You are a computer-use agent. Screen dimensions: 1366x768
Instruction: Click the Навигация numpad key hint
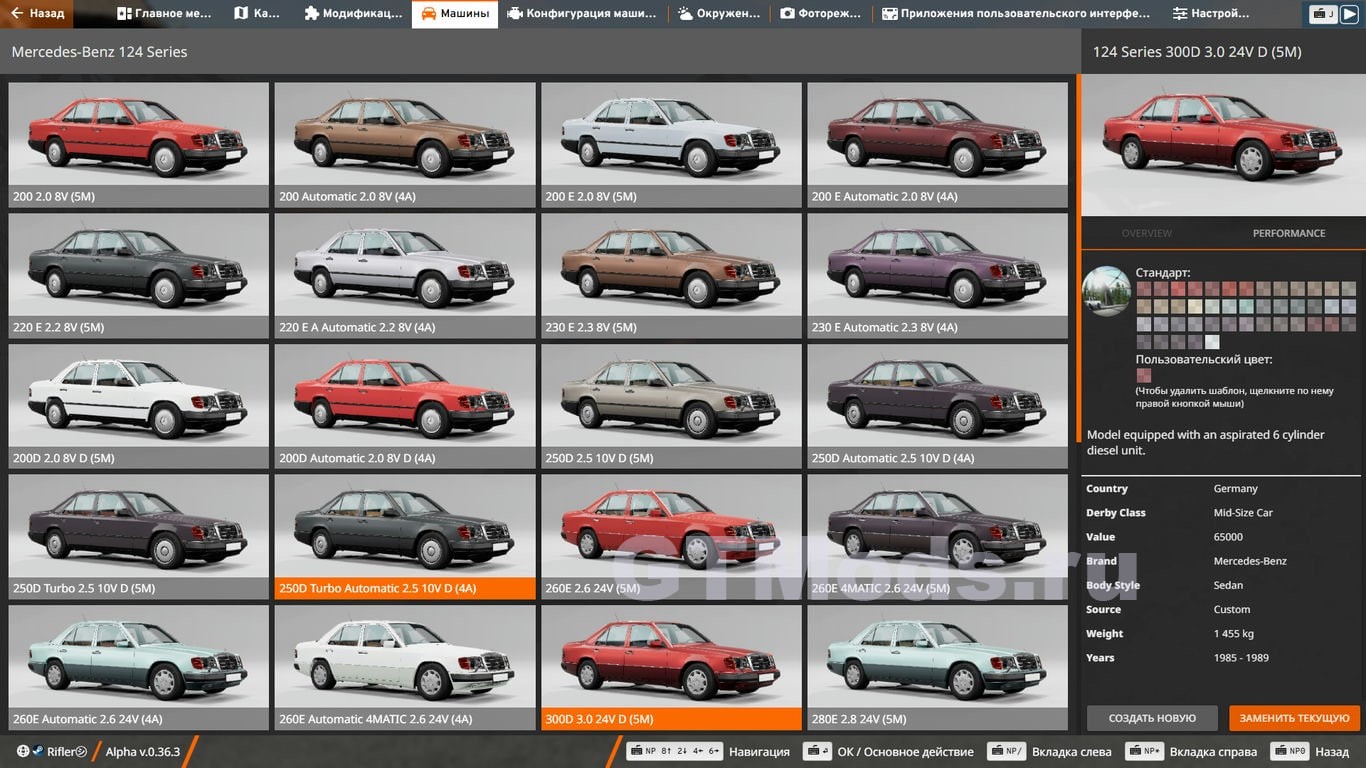[708, 751]
